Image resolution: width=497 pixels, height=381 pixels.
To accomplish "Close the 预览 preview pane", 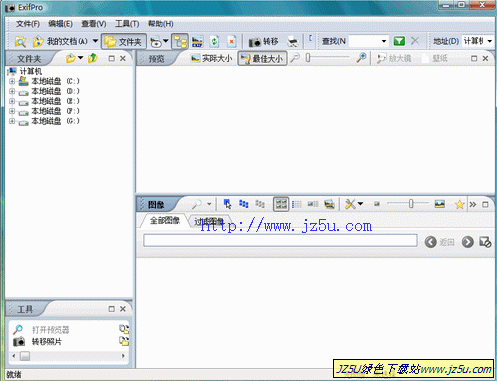I will tap(485, 58).
